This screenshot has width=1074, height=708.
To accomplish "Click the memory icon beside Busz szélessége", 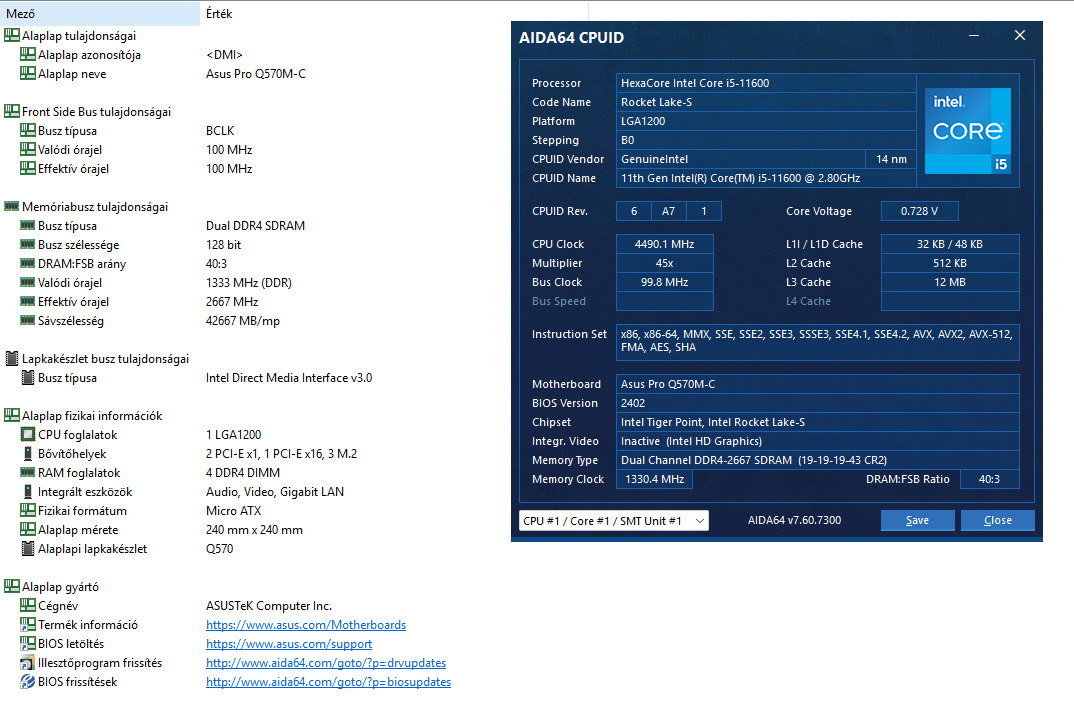I will tap(28, 244).
